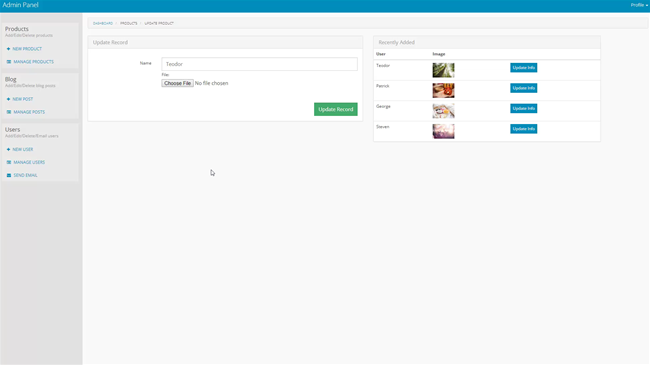The image size is (650, 365).
Task: Select the name George in the table
Action: [383, 106]
